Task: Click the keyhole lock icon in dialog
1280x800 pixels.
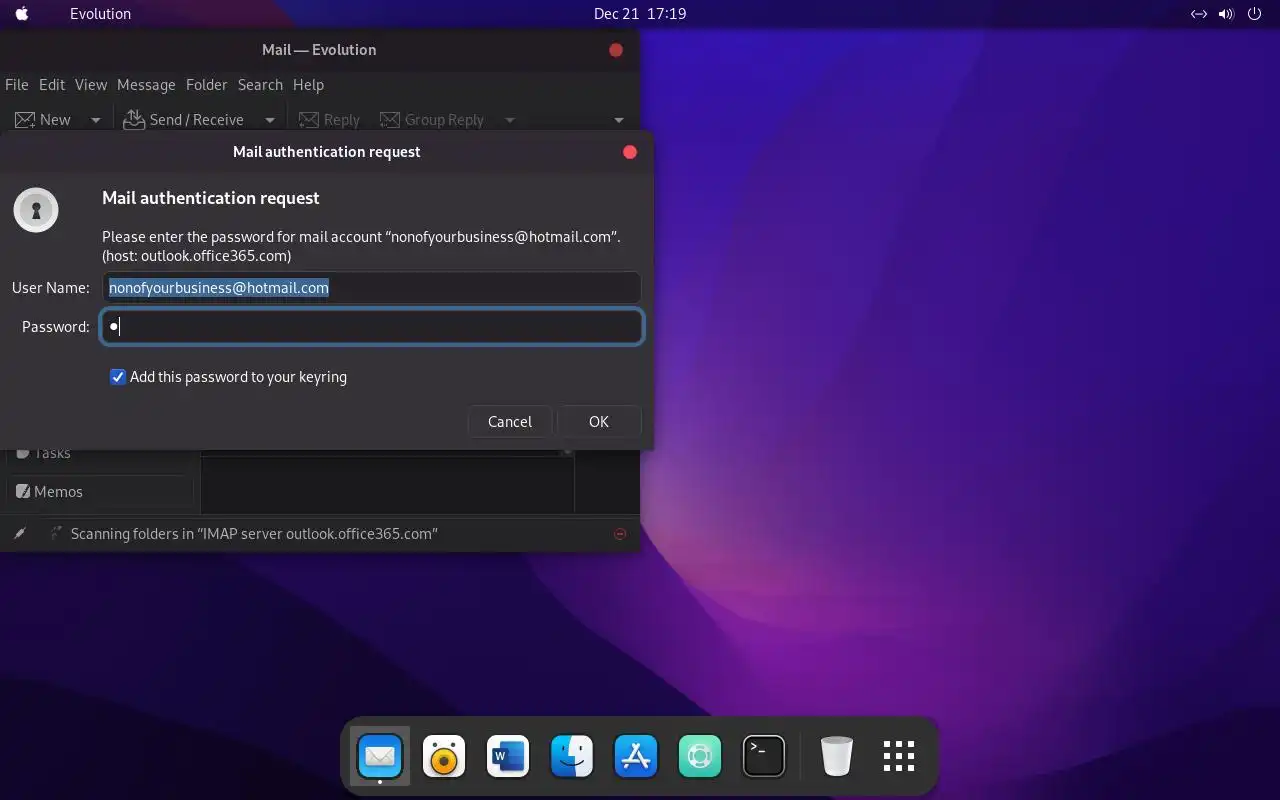Action: pos(36,210)
